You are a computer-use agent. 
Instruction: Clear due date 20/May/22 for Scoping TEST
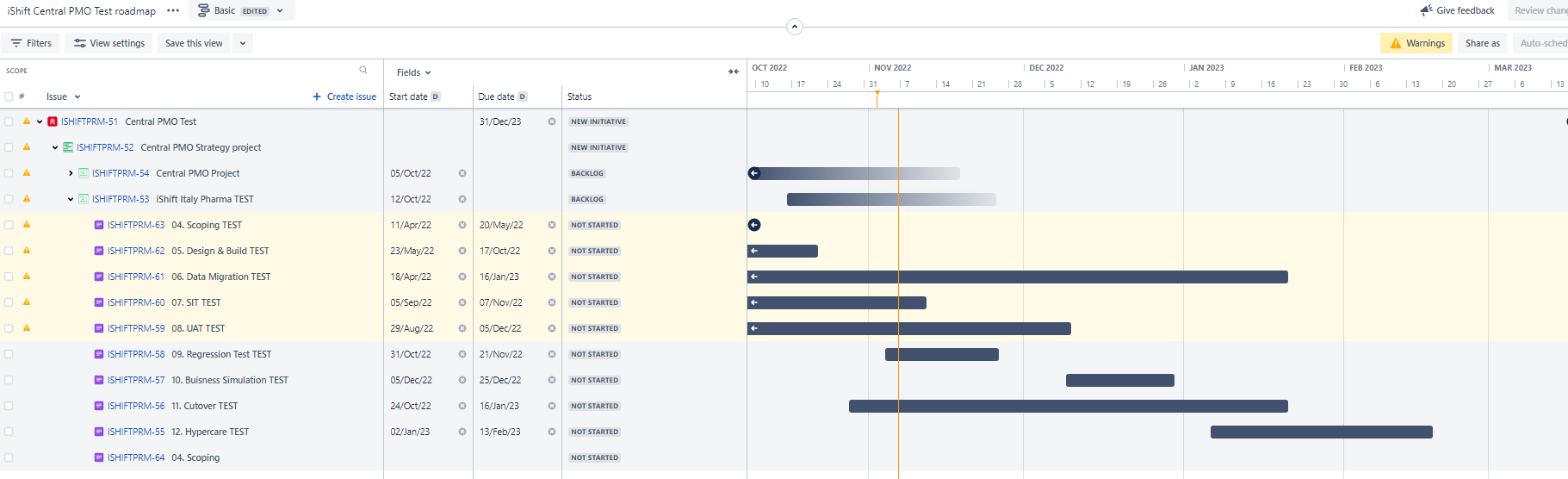click(552, 225)
